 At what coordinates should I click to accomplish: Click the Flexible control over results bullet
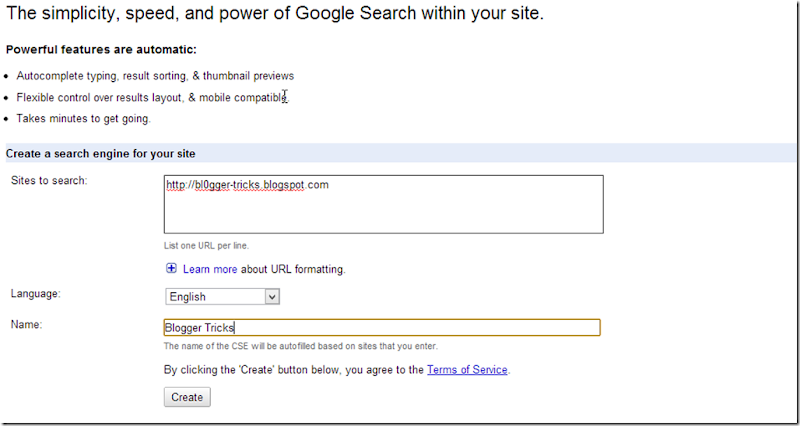click(152, 97)
